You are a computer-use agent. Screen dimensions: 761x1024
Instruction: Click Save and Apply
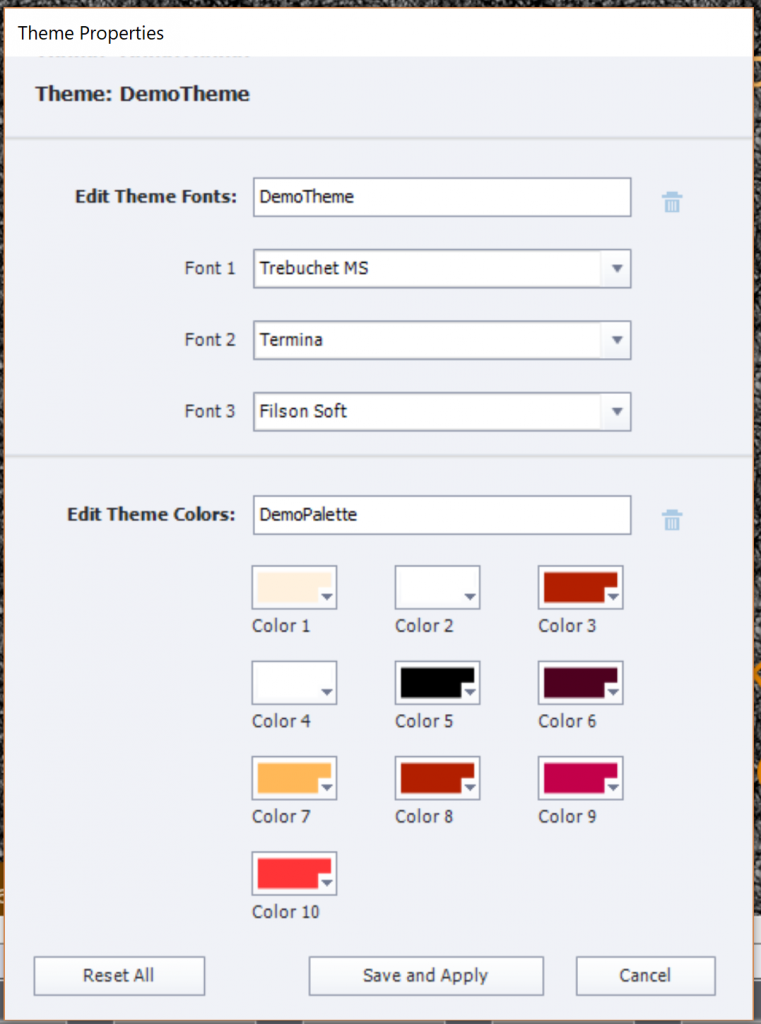pyautogui.click(x=425, y=975)
